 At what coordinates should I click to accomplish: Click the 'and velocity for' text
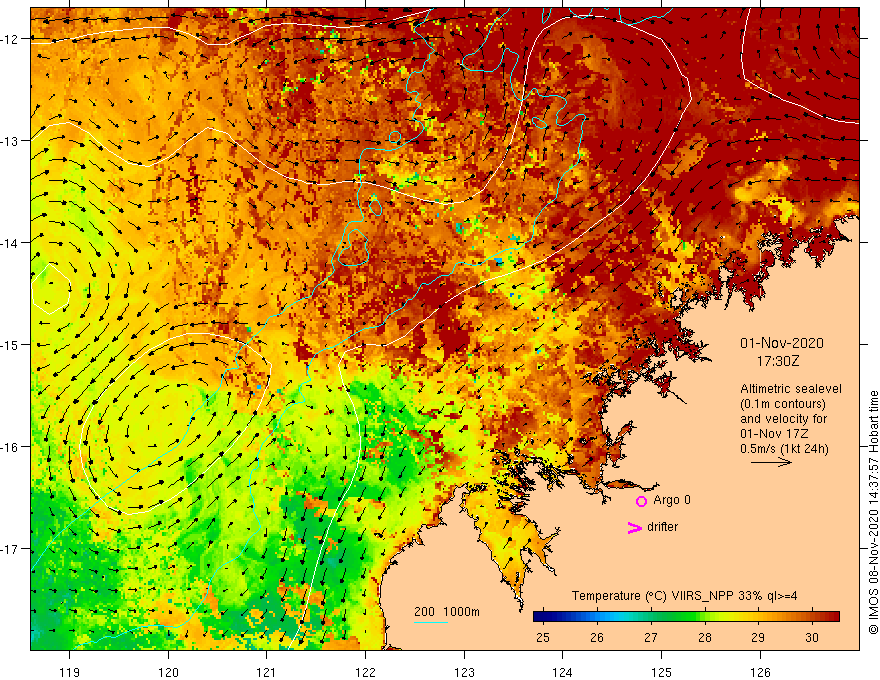pos(783,419)
